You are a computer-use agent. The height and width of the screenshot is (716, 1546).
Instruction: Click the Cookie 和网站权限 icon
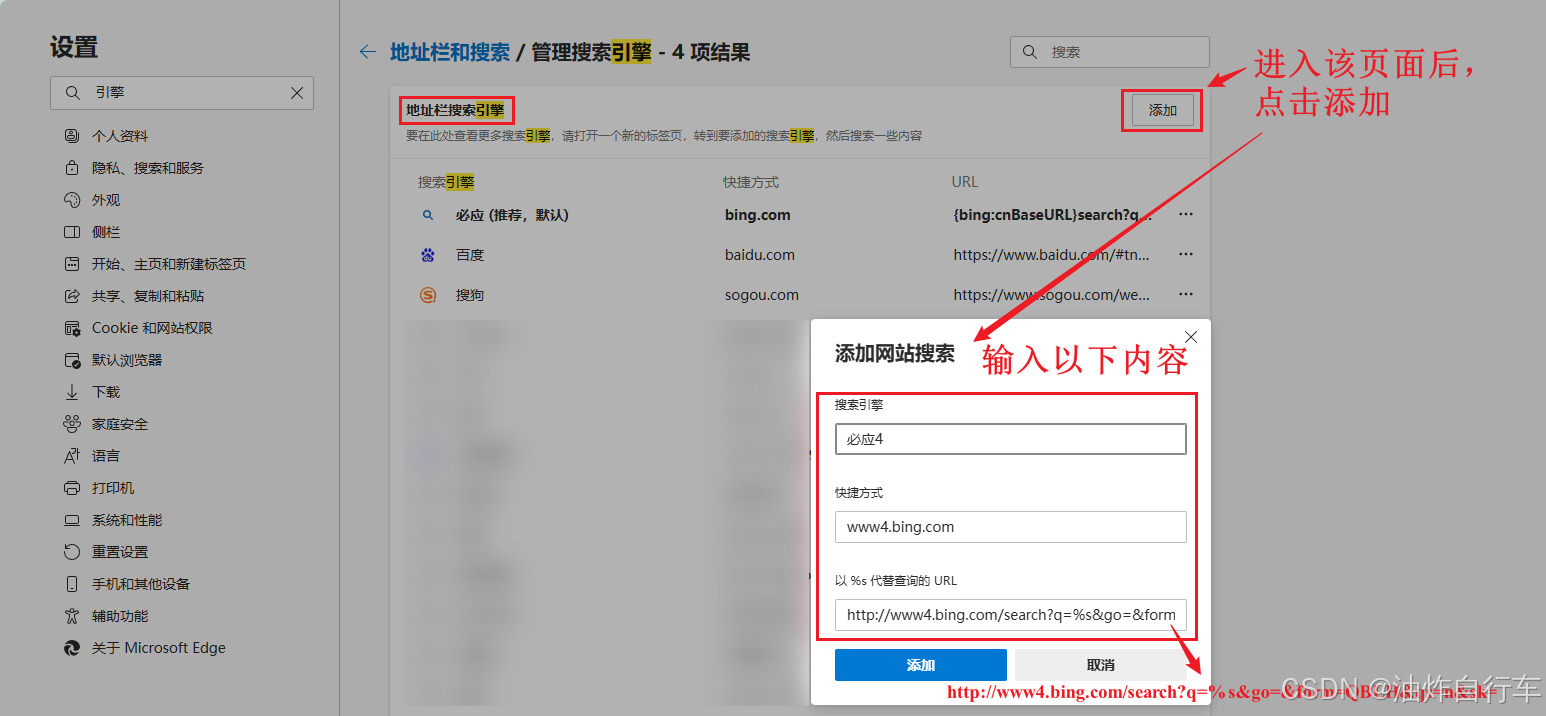72,328
